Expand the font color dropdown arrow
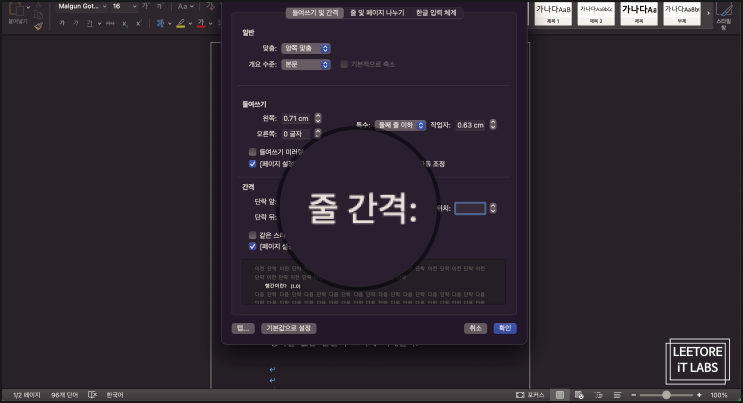This screenshot has width=743, height=403. tap(210, 23)
